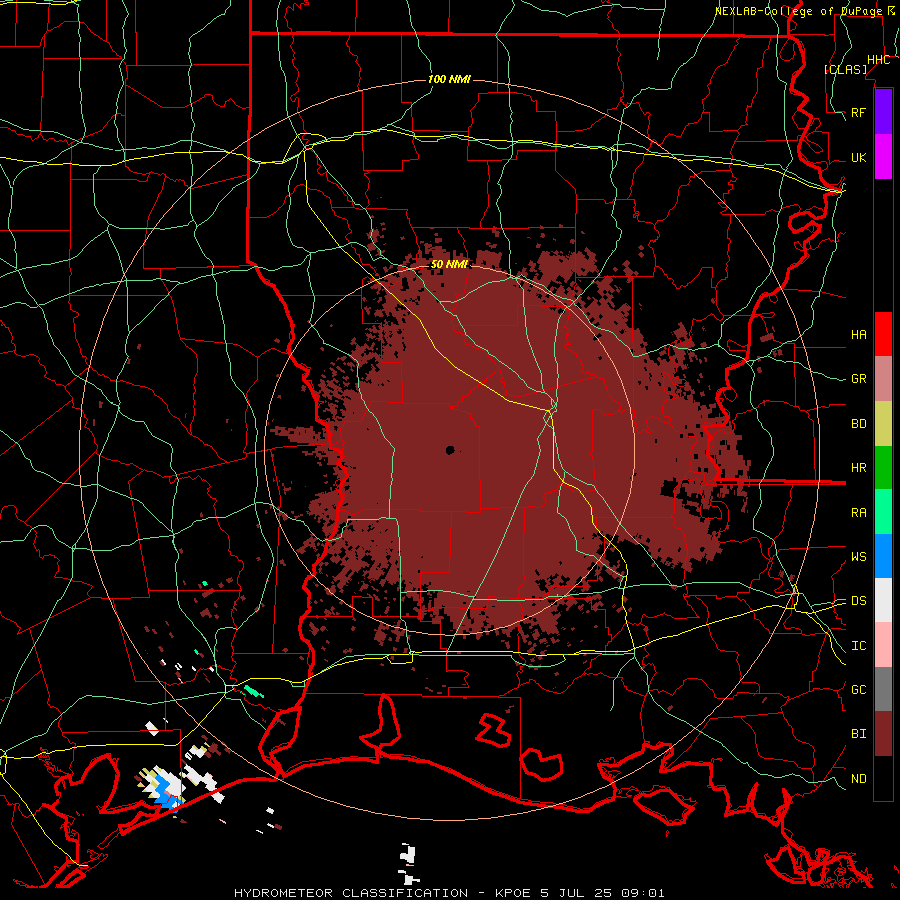Click the IC light pink legend swatch
This screenshot has width=900, height=900.
[x=883, y=645]
